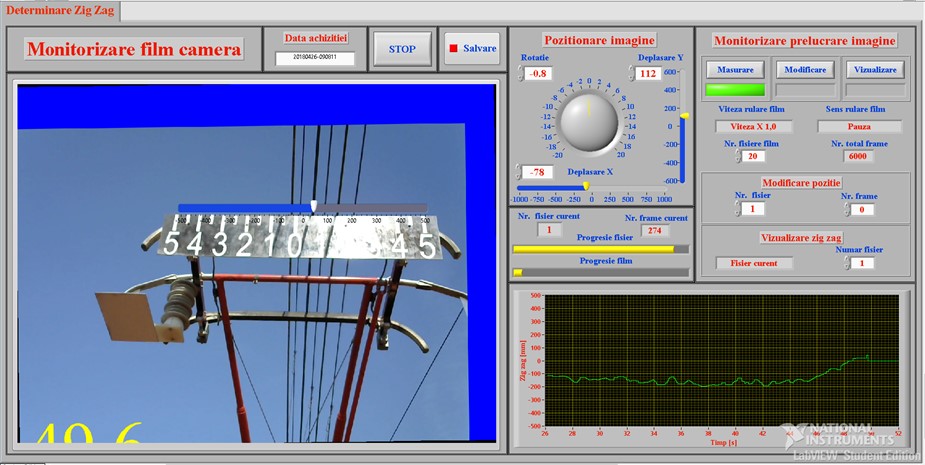Viewport: 925px width, 465px height.
Task: Click the Rotatie dial knob
Action: pos(589,120)
